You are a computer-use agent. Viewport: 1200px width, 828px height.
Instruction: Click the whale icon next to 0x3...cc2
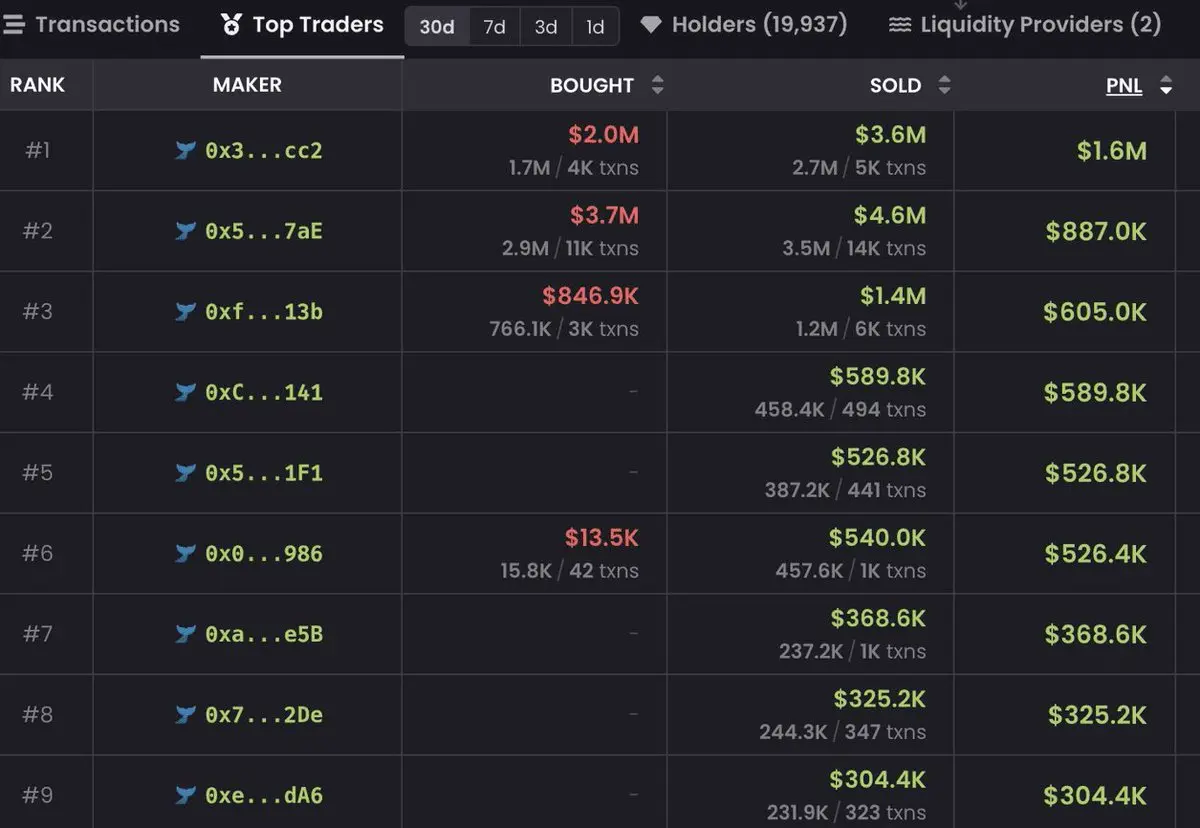point(185,151)
